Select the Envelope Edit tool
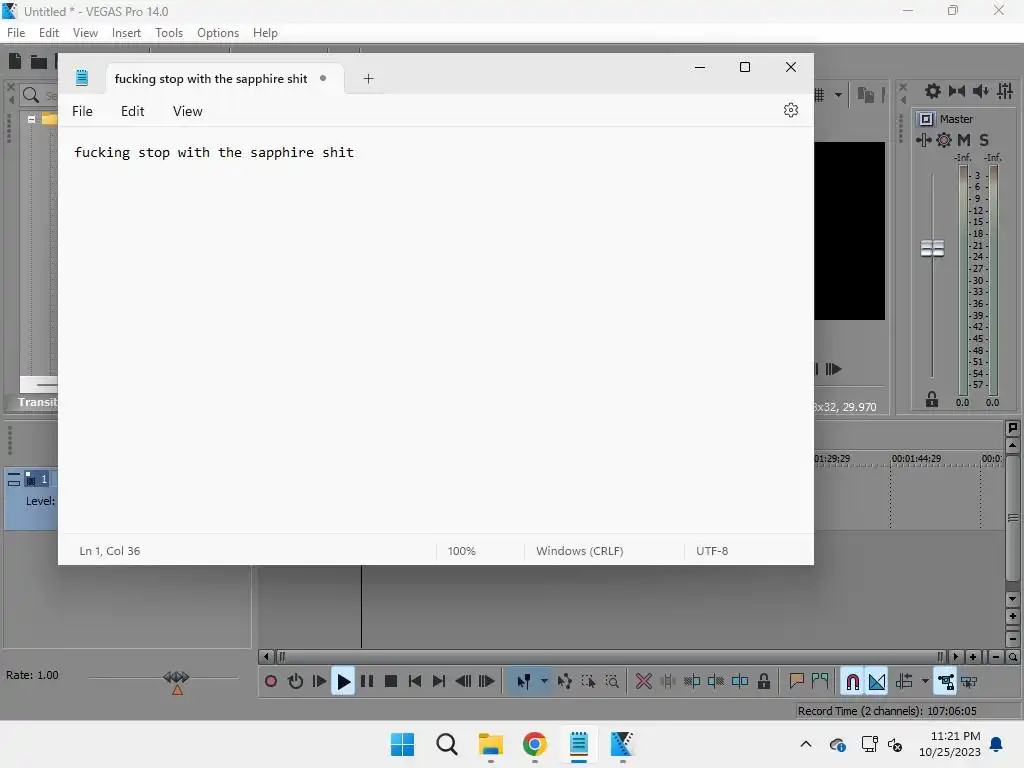Screen dimensions: 1024x768 (565, 681)
